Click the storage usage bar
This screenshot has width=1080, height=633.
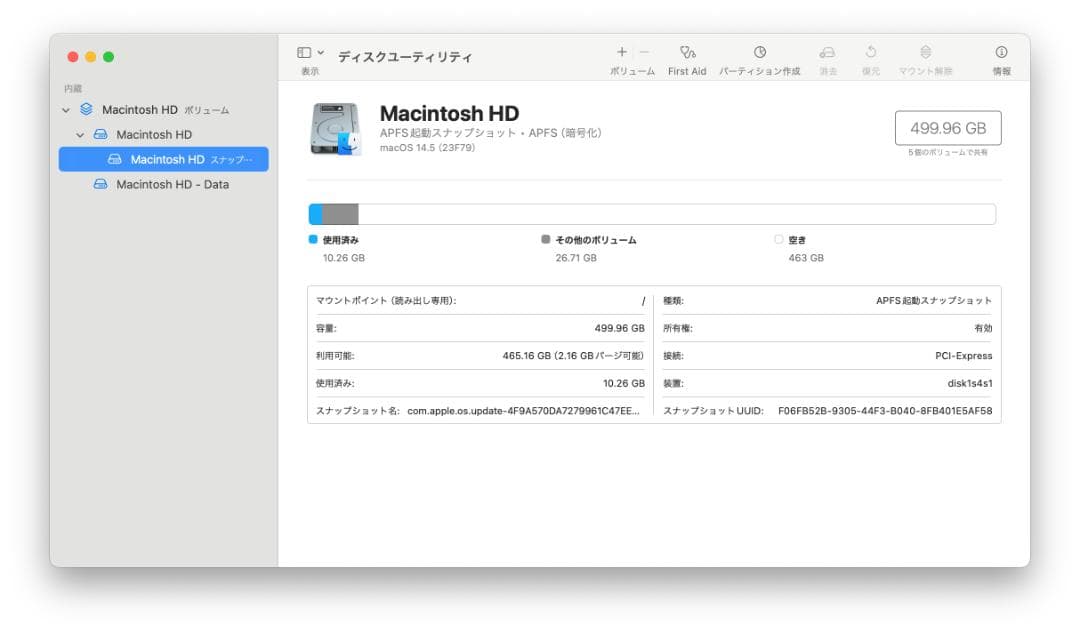(650, 213)
